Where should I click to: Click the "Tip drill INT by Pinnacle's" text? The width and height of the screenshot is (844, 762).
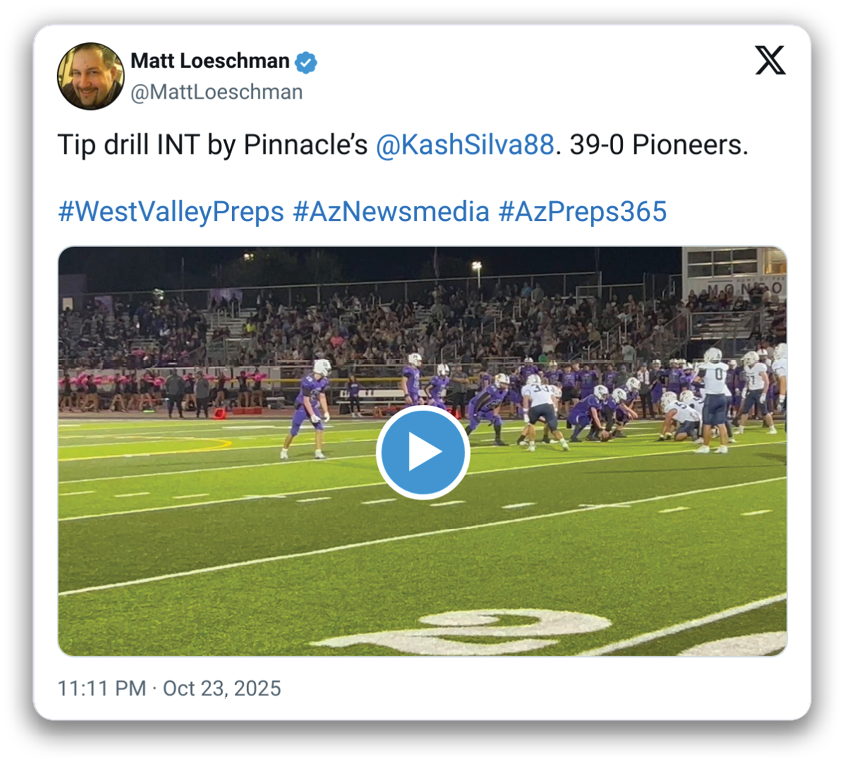click(213, 145)
